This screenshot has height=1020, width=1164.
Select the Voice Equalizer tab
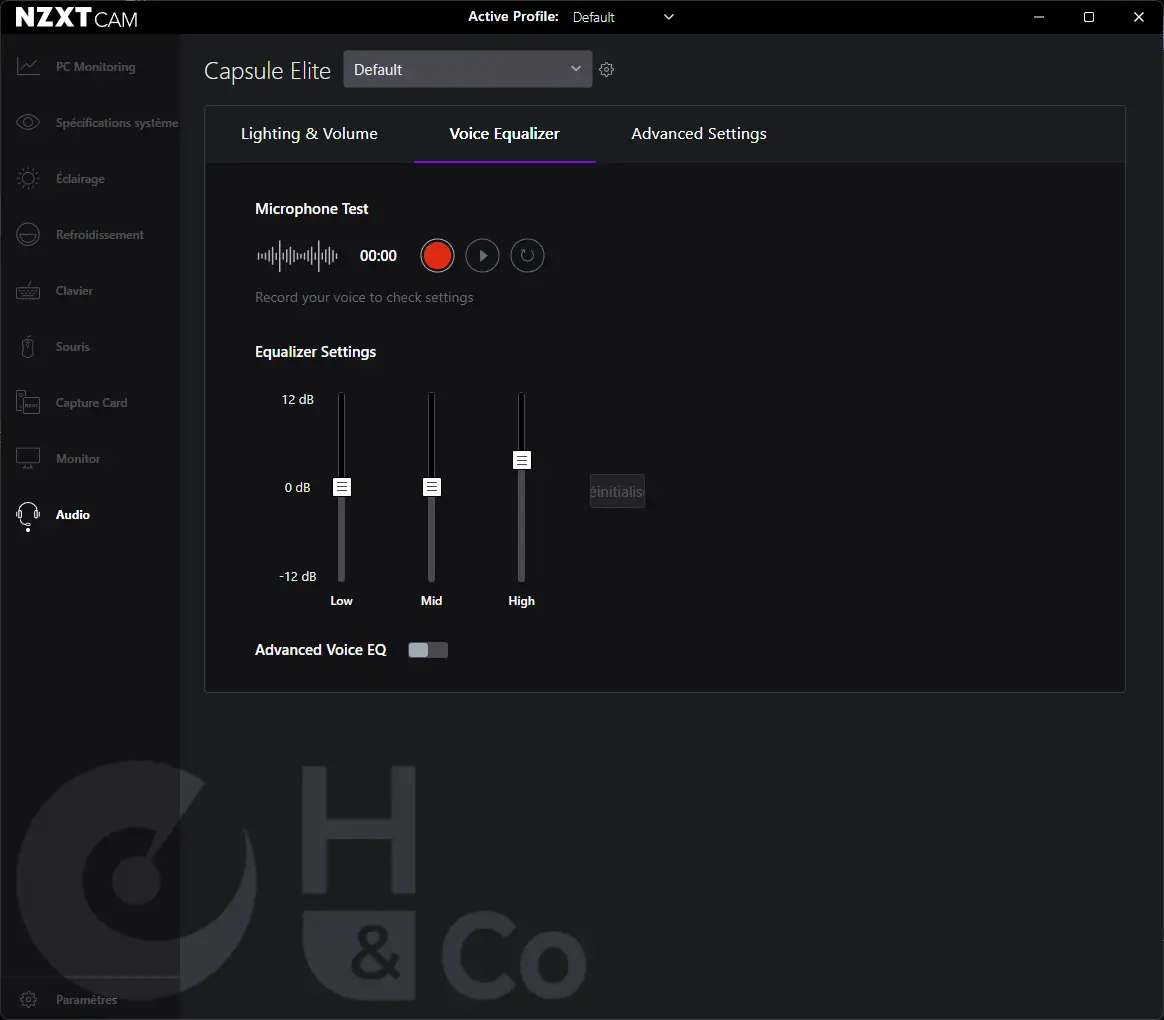(x=505, y=134)
